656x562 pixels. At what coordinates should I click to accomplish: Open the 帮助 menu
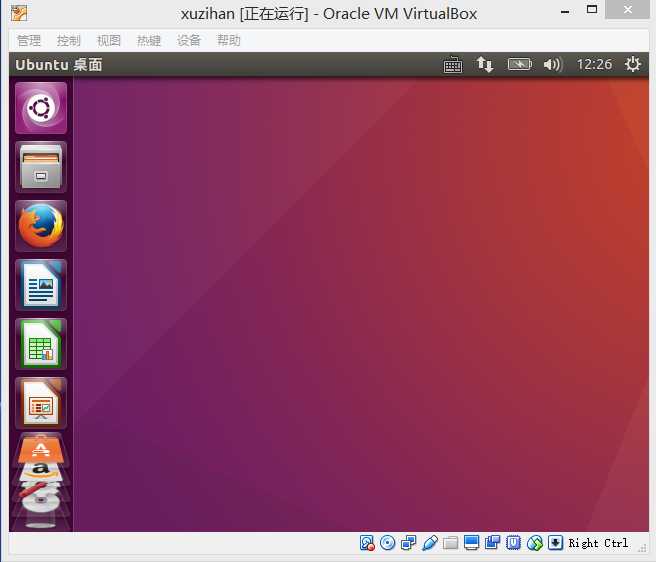[x=229, y=41]
